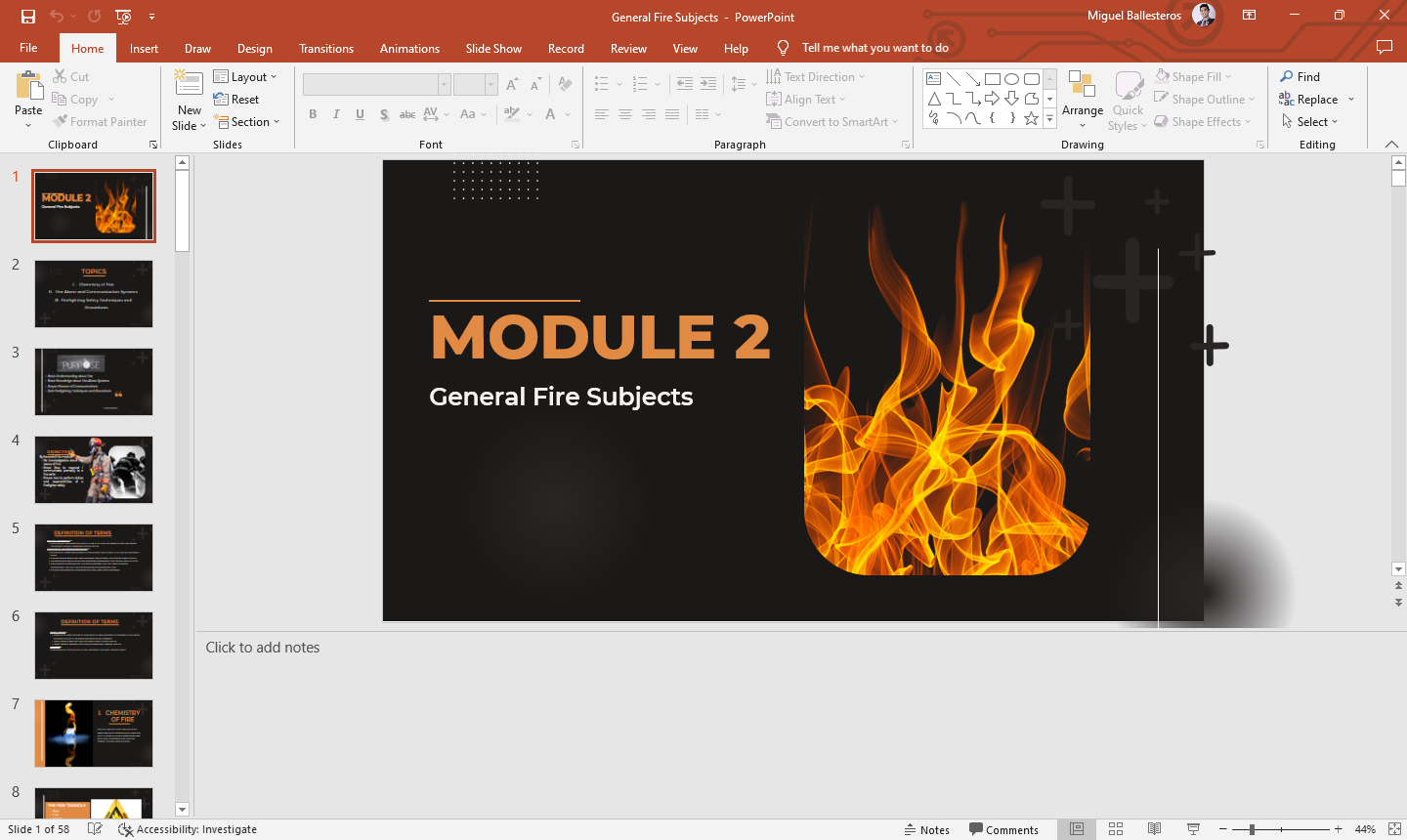Toggle Underline formatting

[x=360, y=114]
